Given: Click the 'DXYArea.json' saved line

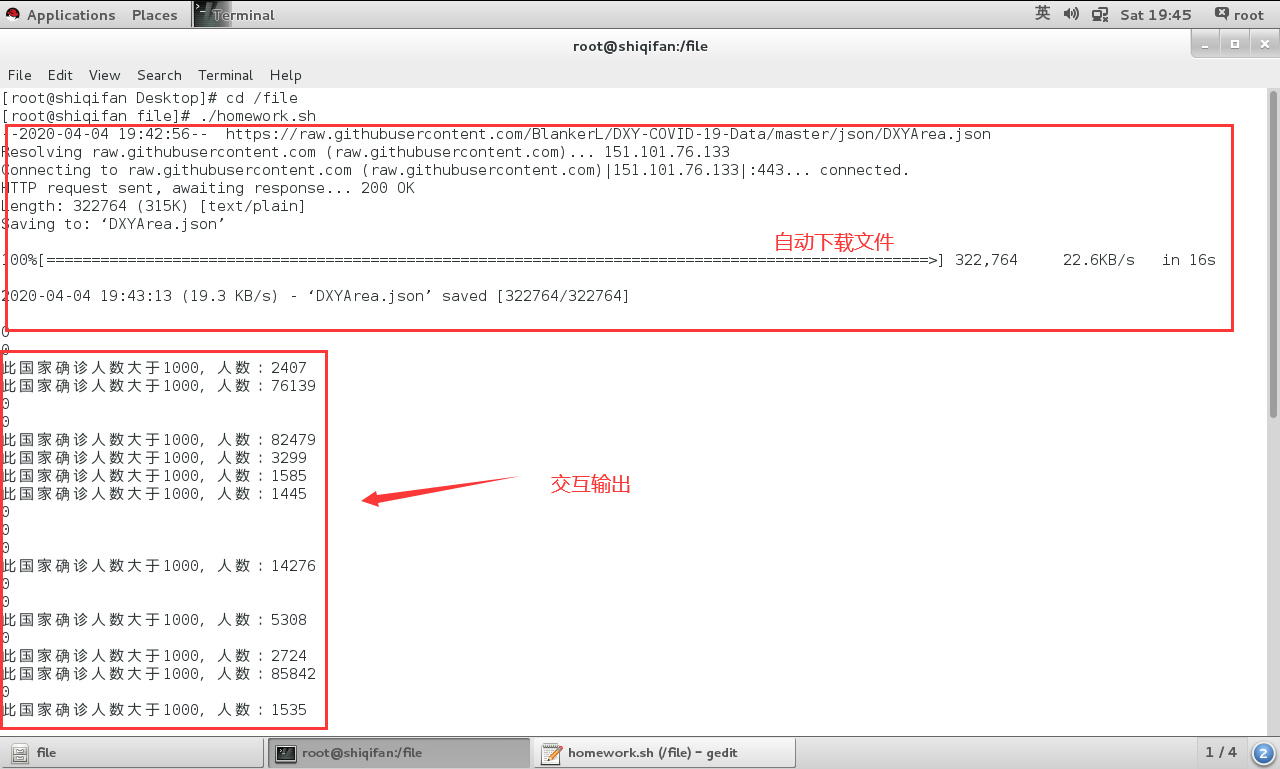Looking at the screenshot, I should tap(316, 296).
